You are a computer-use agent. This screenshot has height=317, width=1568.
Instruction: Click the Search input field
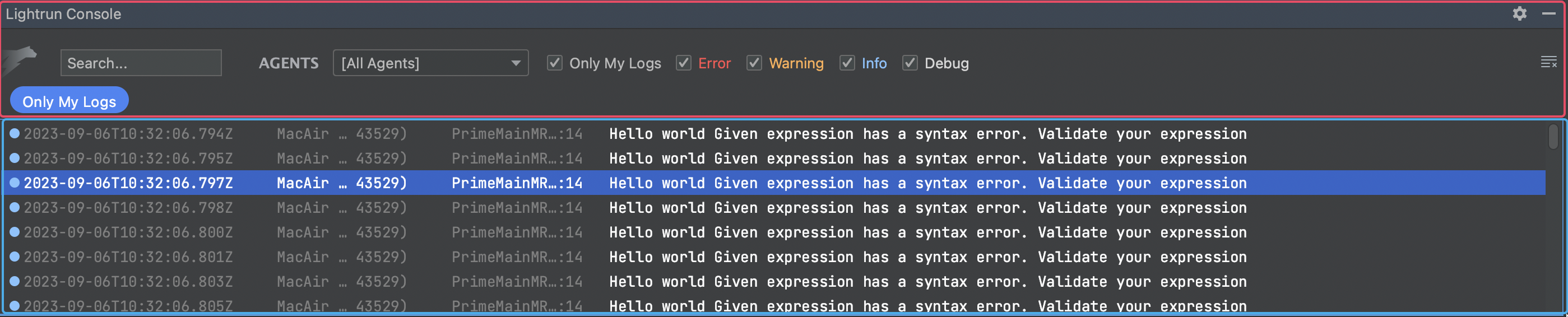(x=141, y=63)
